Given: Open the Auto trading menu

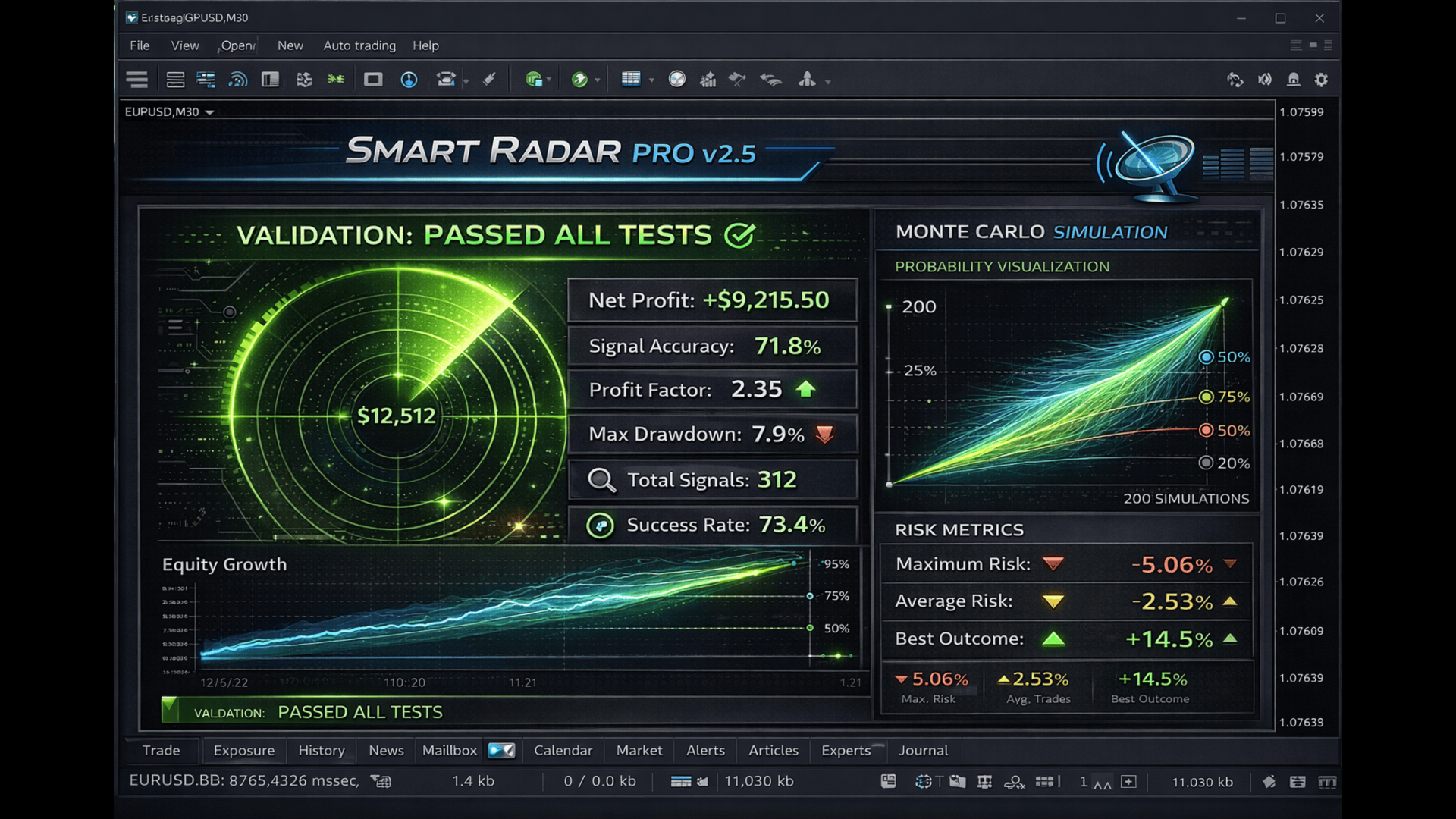Looking at the screenshot, I should [359, 45].
